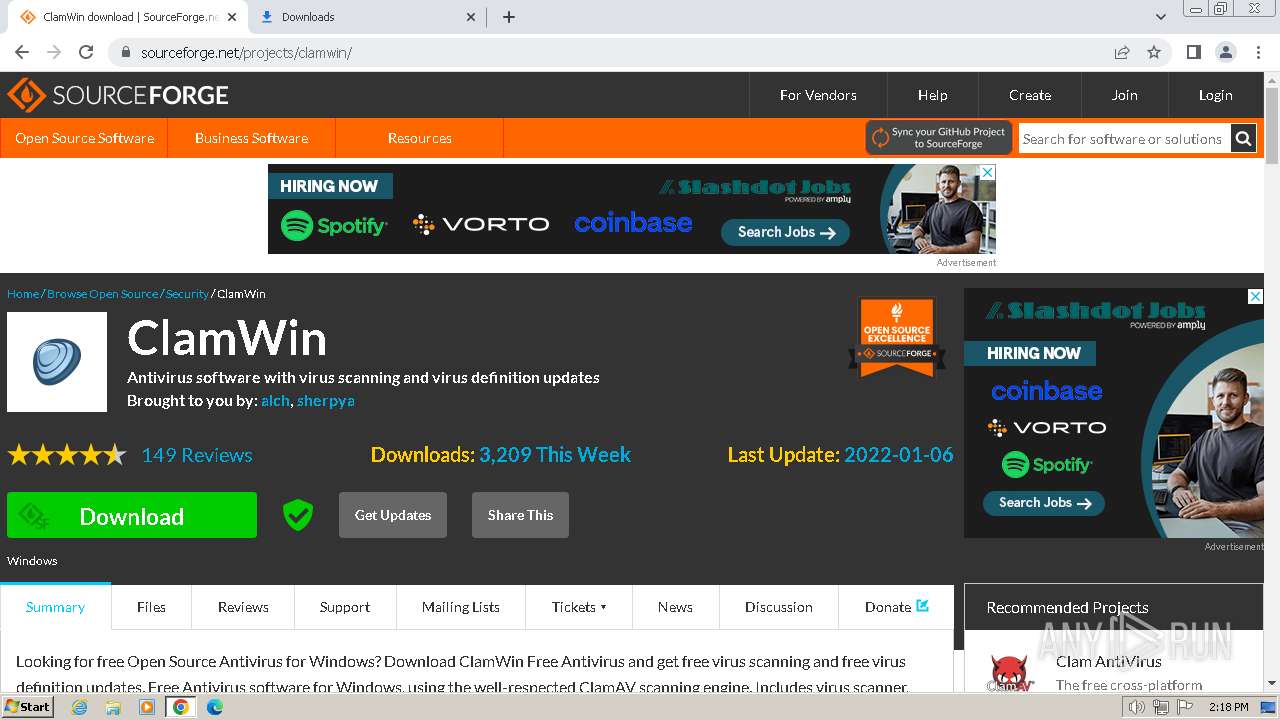Open Business Software menu

point(251,138)
